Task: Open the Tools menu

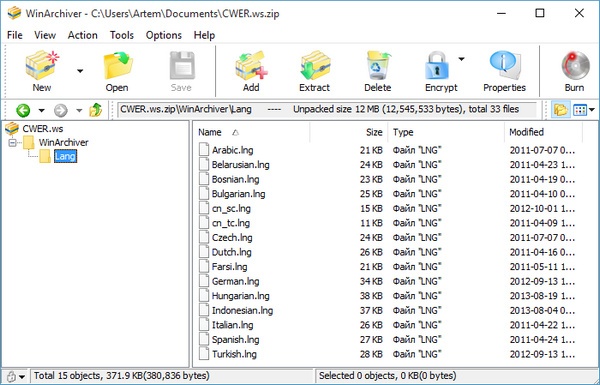Action: click(x=122, y=35)
